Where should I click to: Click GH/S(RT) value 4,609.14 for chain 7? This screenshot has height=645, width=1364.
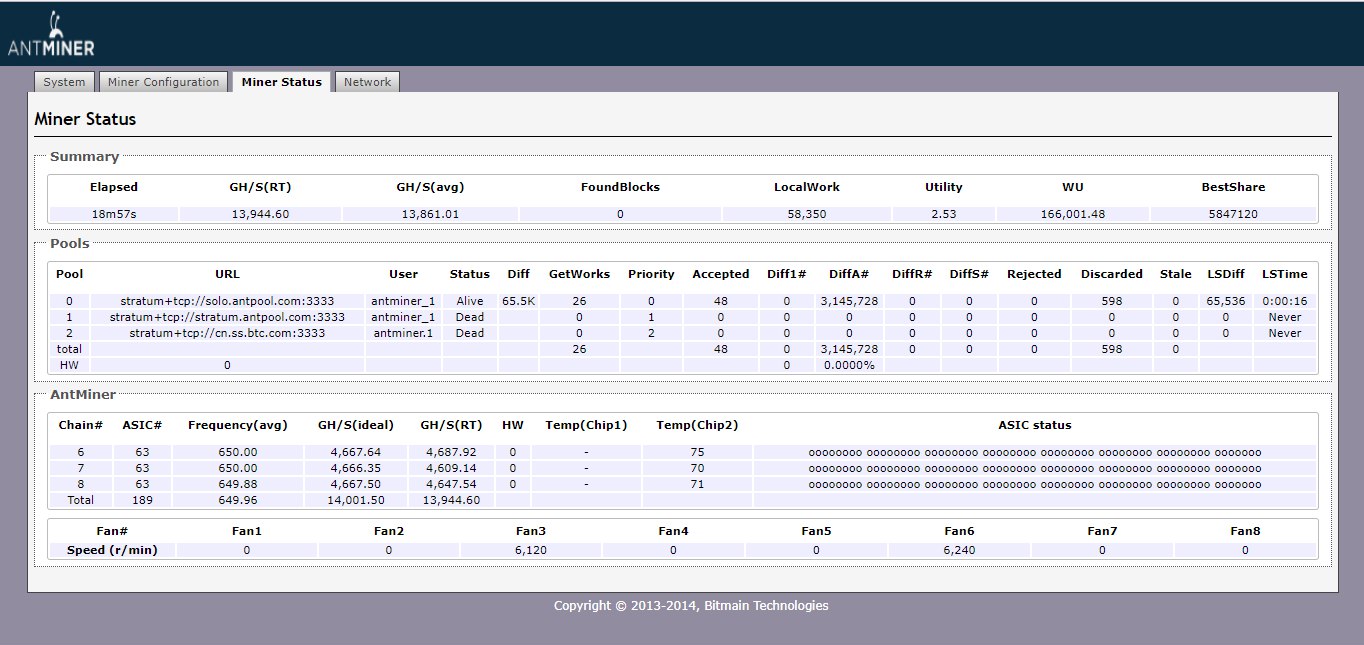[450, 468]
